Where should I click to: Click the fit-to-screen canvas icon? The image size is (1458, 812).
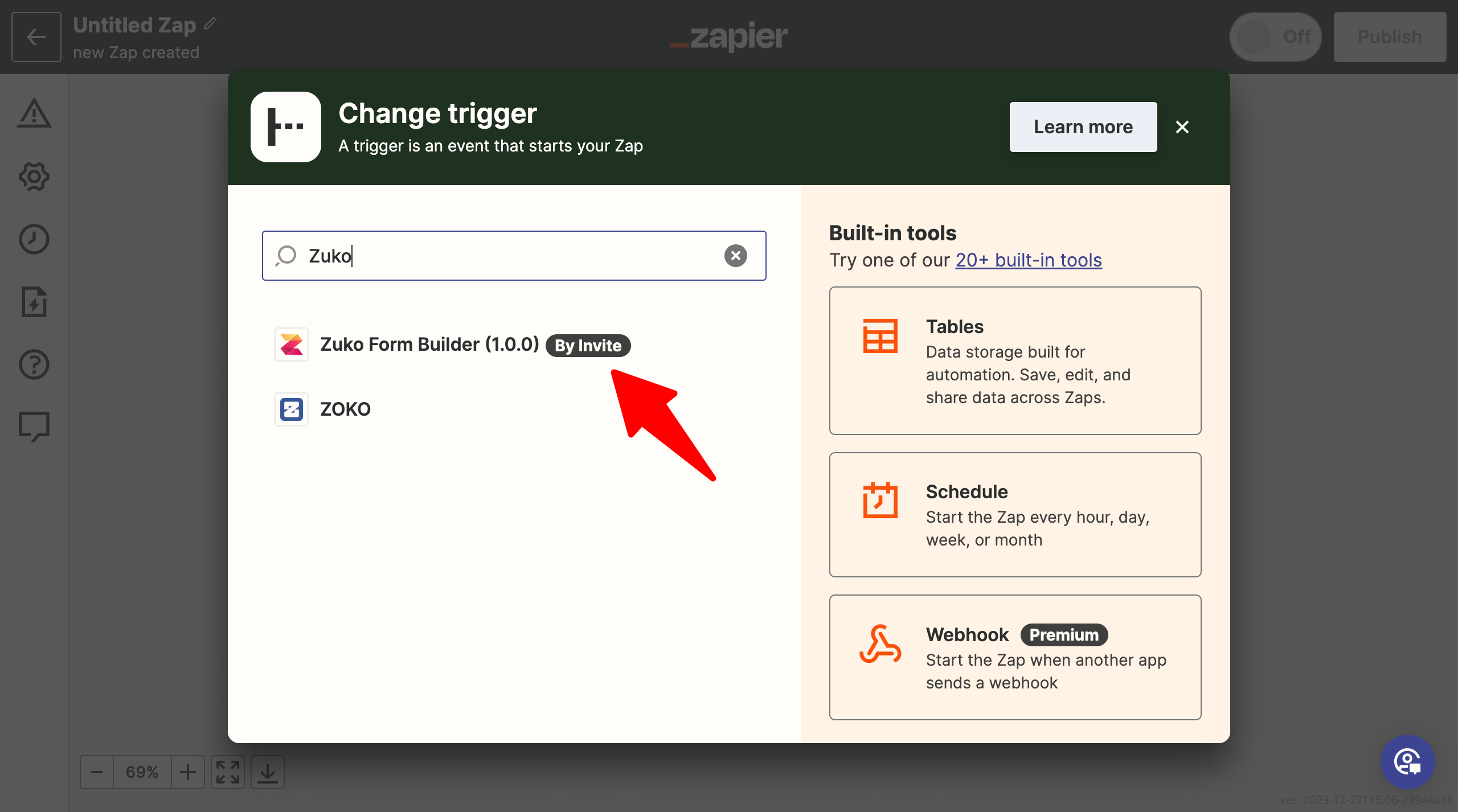tap(227, 772)
